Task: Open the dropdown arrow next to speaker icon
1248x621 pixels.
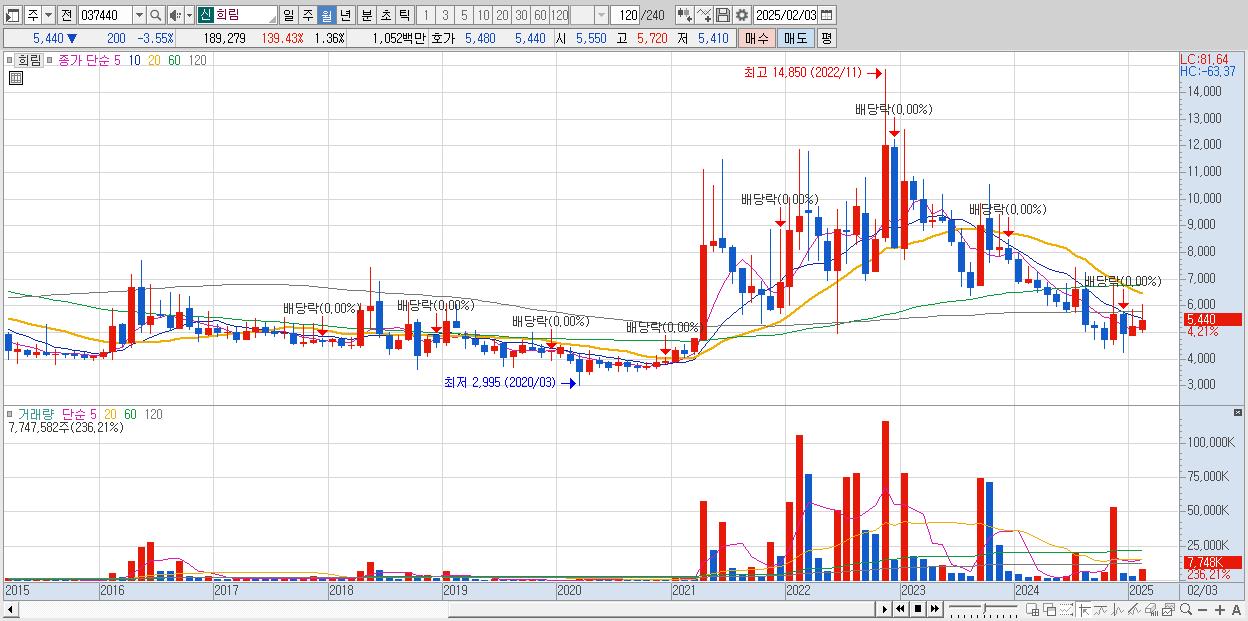Action: tap(189, 15)
